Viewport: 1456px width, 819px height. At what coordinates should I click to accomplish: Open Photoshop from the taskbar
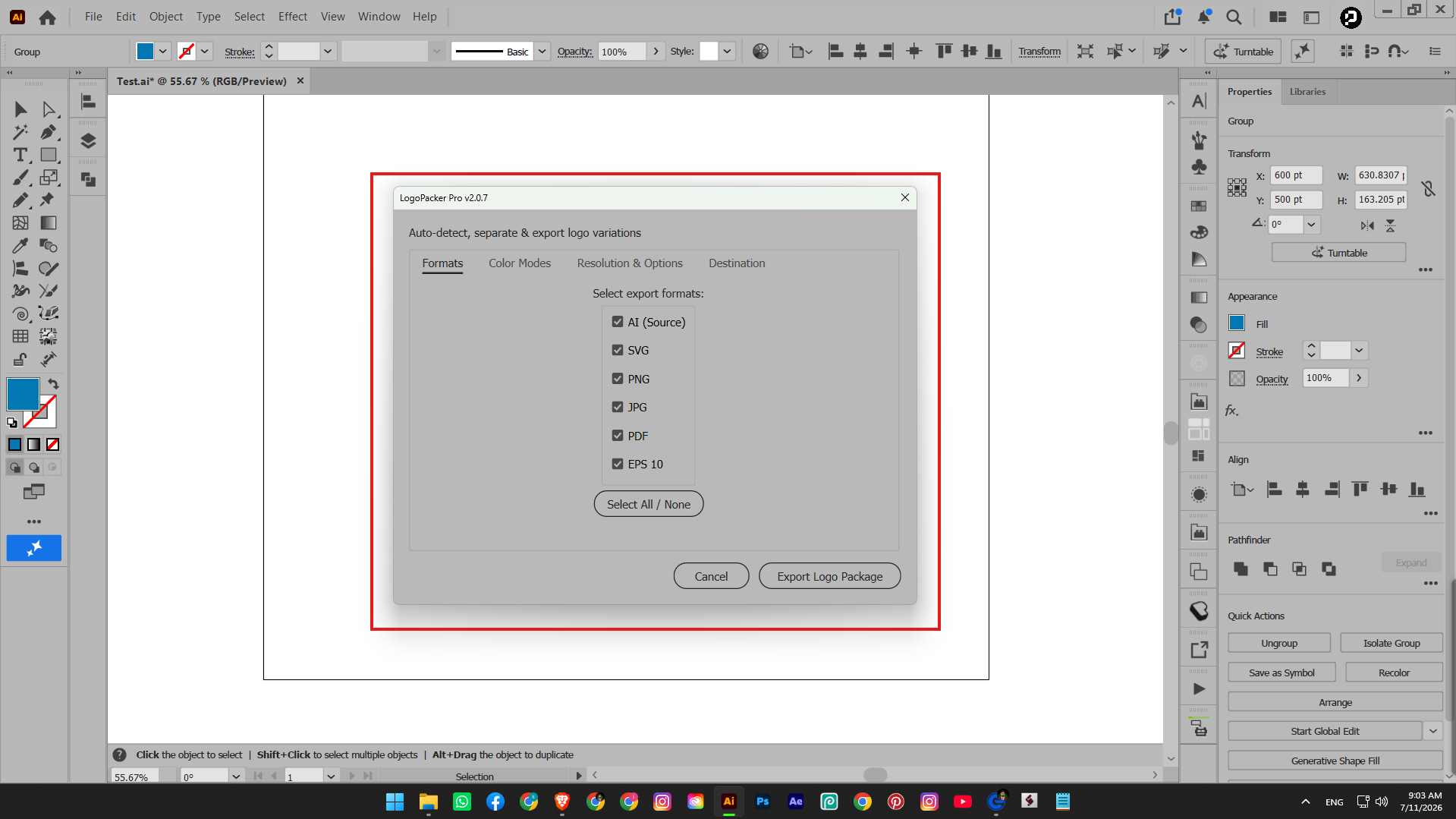[763, 801]
